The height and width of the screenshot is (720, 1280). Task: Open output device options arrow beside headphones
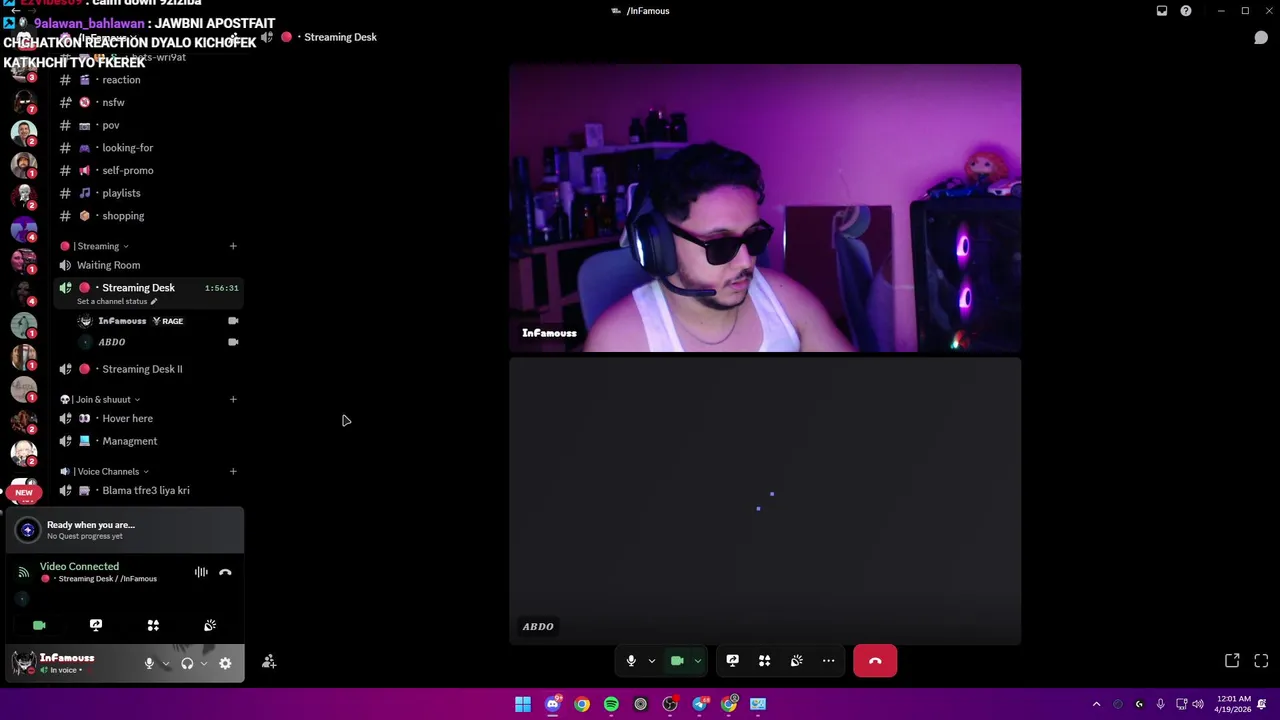pos(204,663)
